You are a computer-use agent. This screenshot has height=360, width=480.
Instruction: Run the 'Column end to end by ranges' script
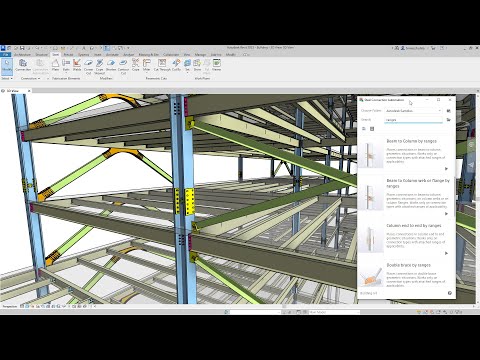tap(447, 253)
